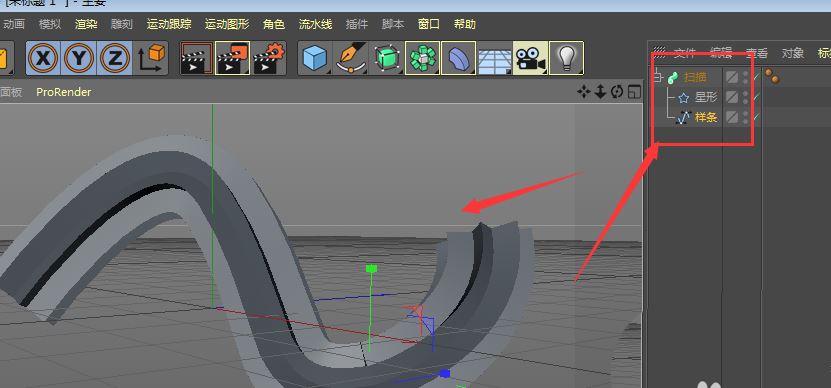The image size is (831, 388).
Task: Select the 星形 object name
Action: [x=706, y=97]
